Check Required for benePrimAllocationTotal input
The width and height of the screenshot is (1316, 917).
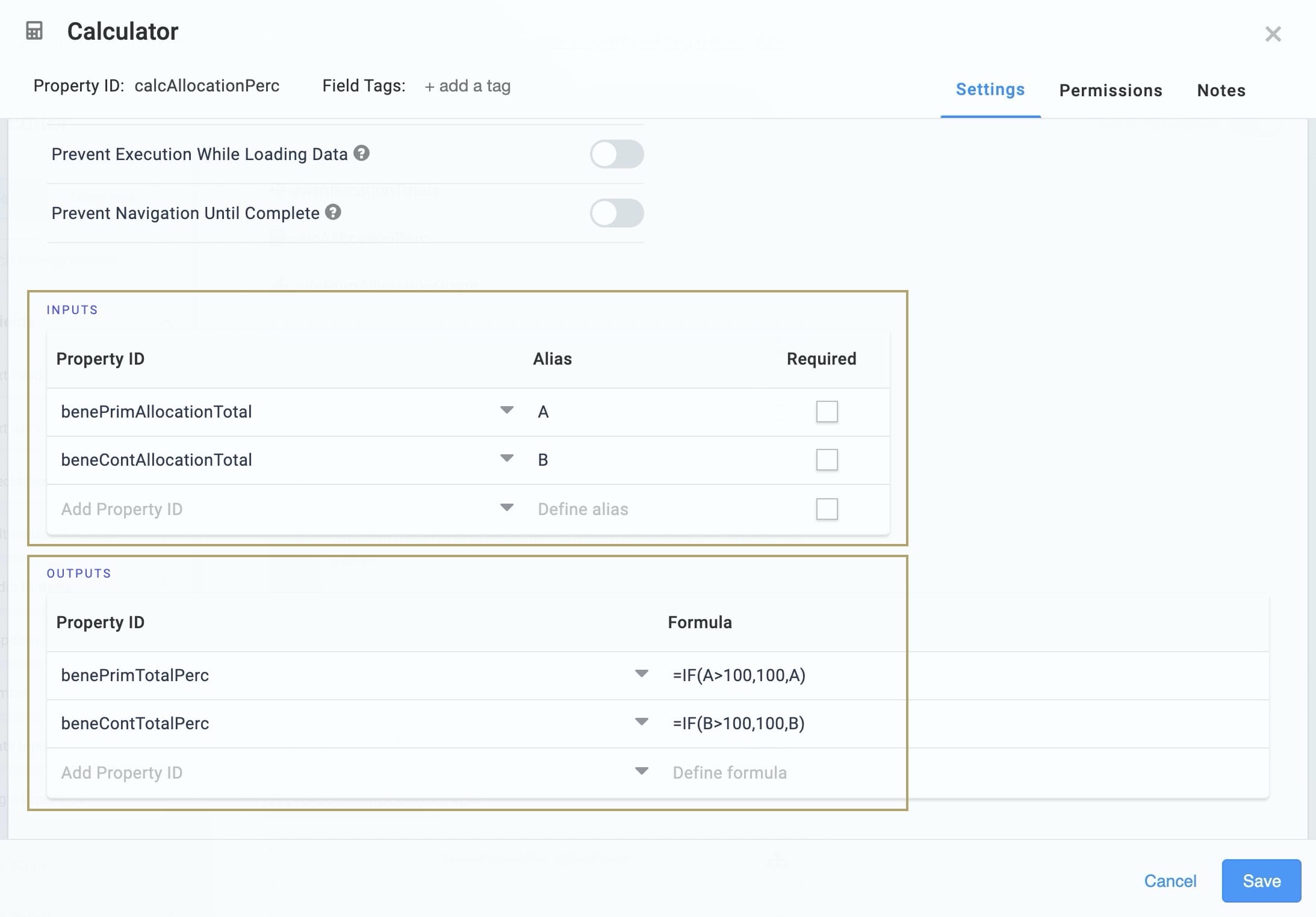coord(827,412)
